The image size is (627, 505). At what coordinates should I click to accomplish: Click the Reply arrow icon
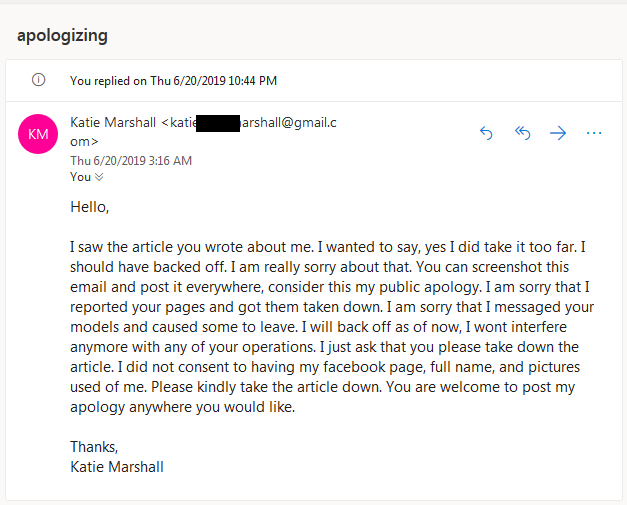(x=487, y=133)
